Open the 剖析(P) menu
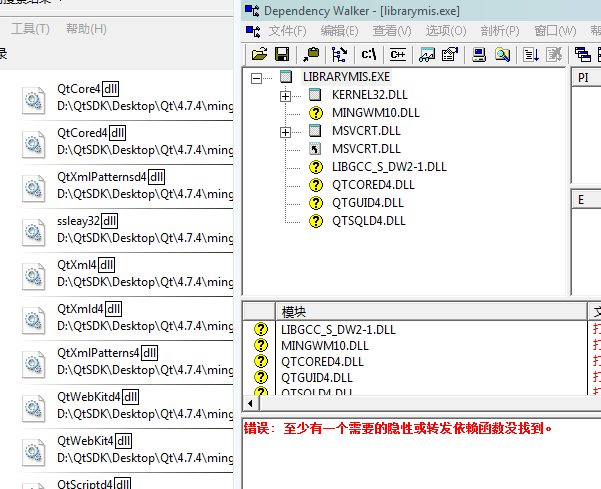The image size is (601, 489). click(x=500, y=31)
